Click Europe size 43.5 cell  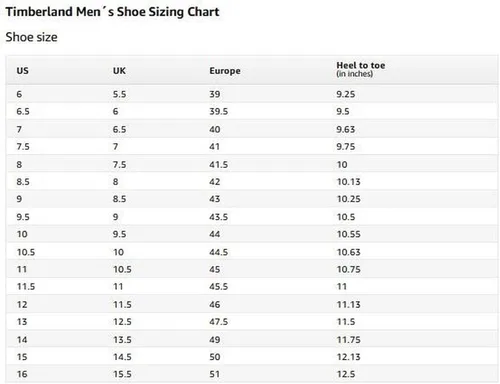pos(218,217)
